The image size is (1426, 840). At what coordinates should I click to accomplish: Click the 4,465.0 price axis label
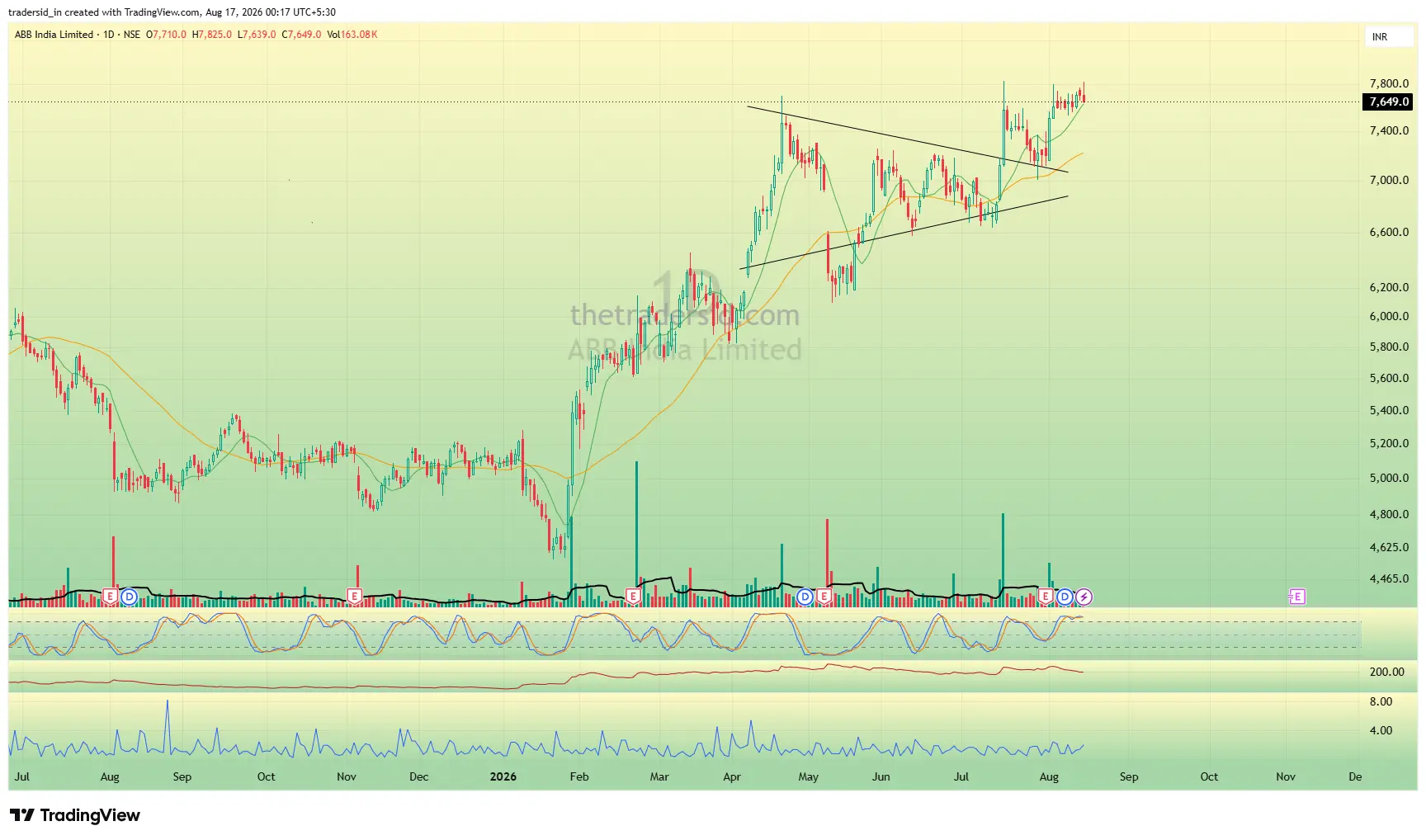[x=1389, y=578]
